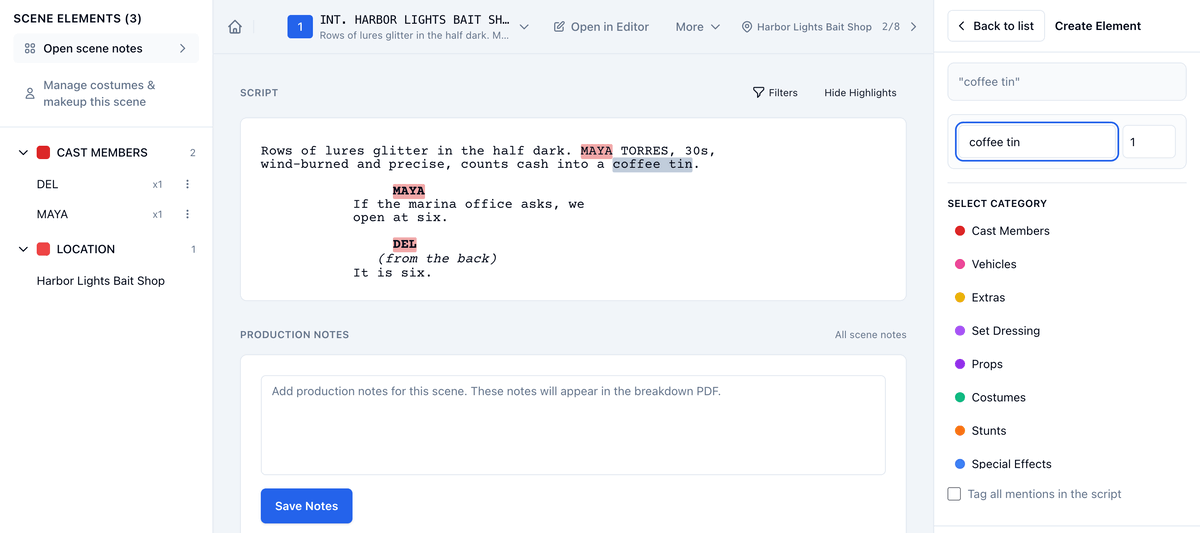1200x533 pixels.
Task: Click the quantity field showing 1
Action: (x=1148, y=142)
